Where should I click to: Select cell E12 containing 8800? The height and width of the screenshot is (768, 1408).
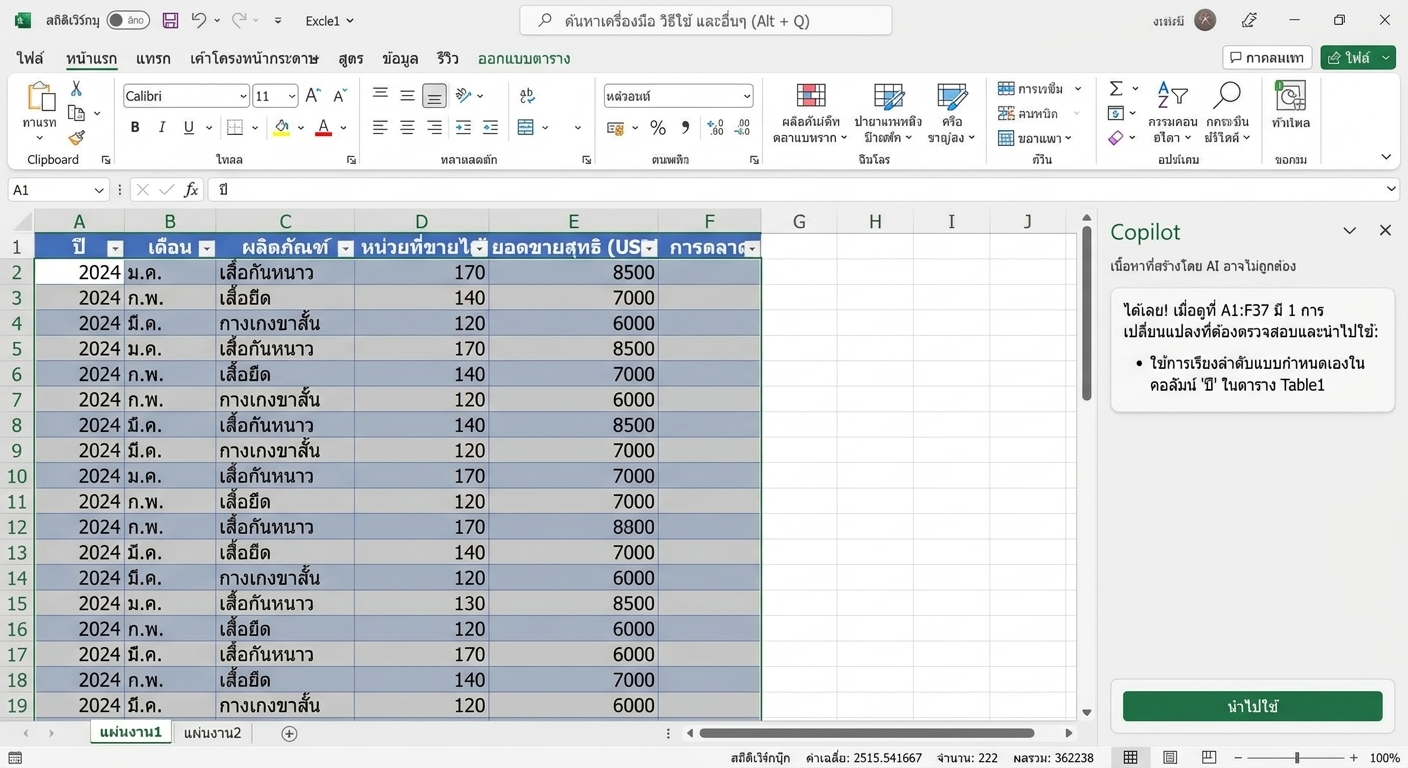click(x=573, y=526)
